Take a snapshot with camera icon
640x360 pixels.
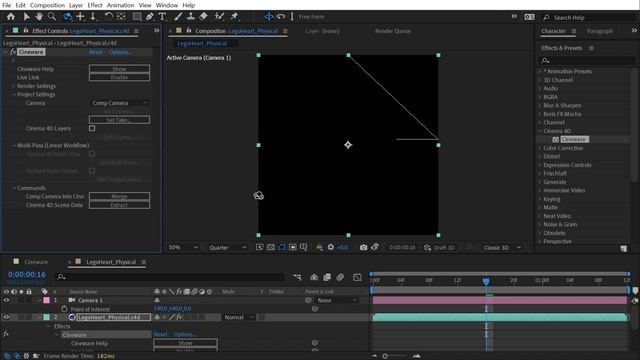coord(363,247)
